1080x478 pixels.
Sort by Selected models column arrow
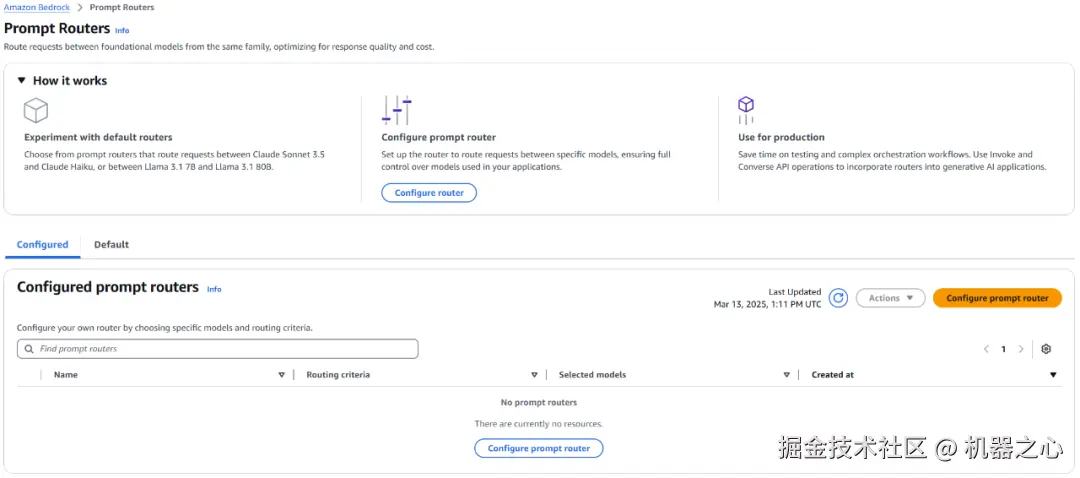pyautogui.click(x=787, y=375)
